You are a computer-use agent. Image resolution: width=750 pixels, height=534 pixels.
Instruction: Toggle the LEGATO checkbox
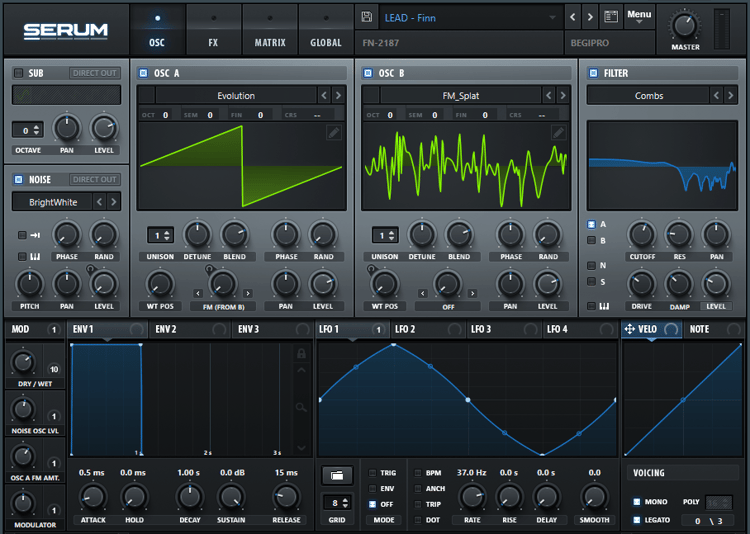[x=637, y=520]
